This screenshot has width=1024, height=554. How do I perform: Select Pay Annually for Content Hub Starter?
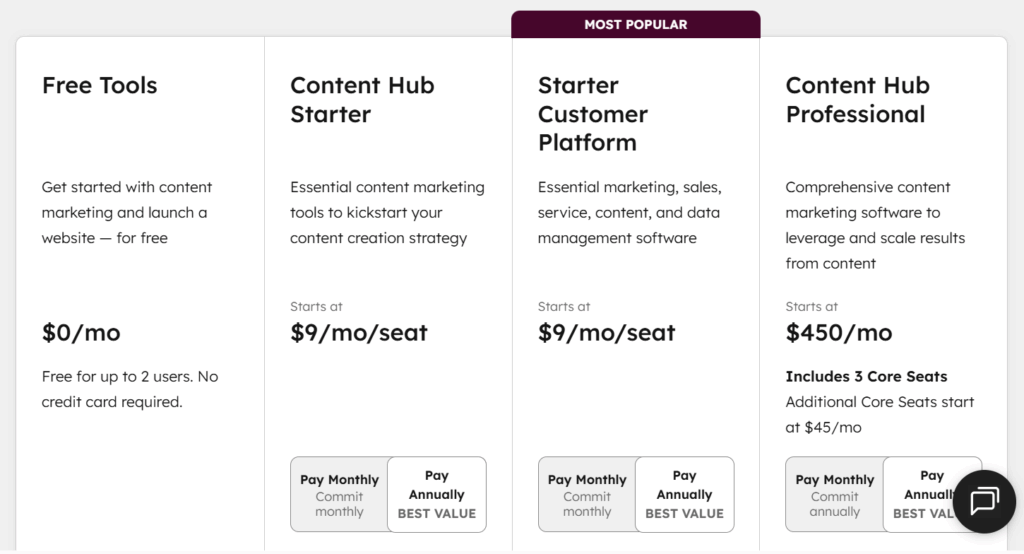[x=436, y=495]
